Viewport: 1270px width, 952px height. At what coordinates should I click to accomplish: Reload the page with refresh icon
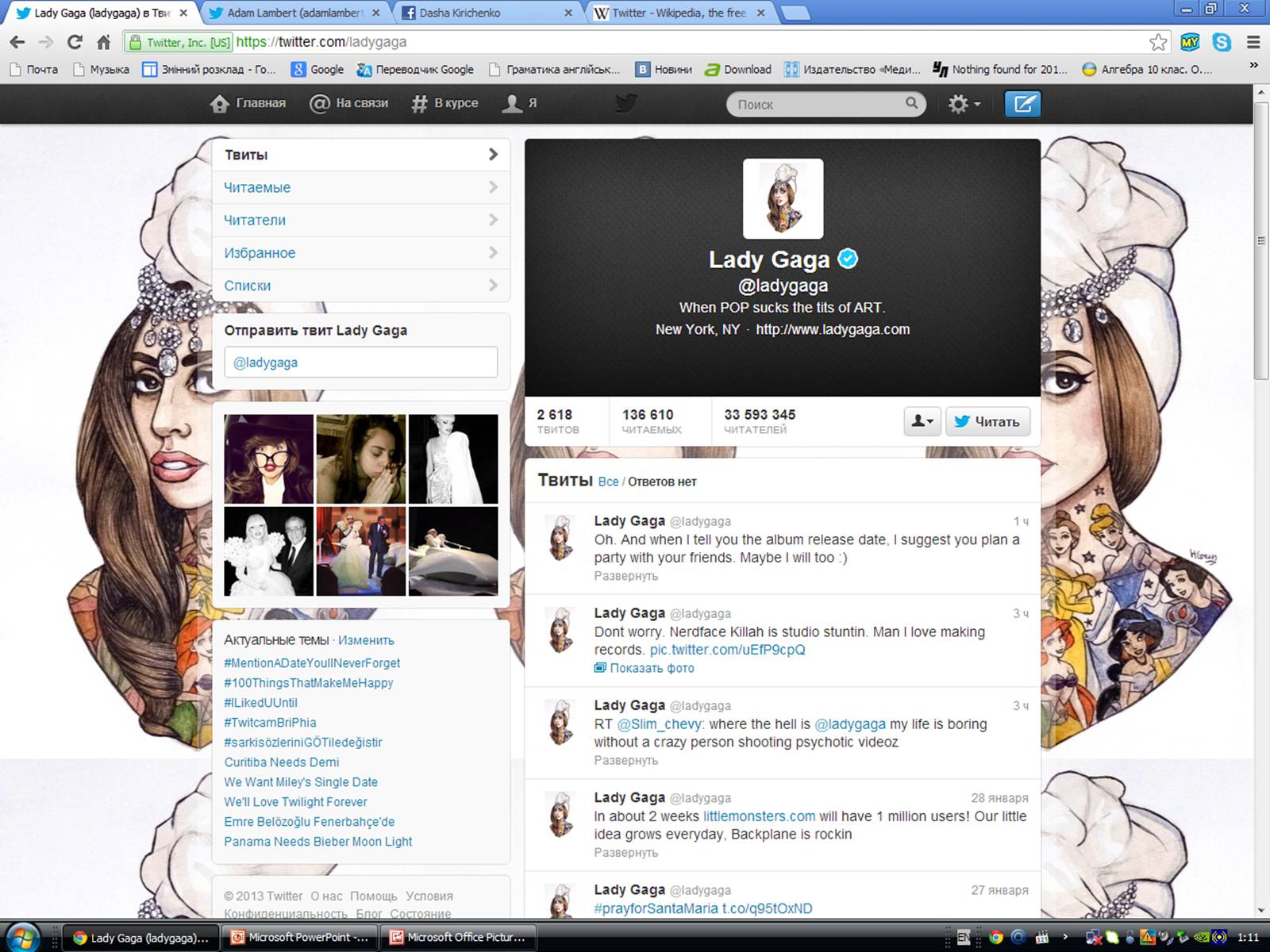point(75,42)
